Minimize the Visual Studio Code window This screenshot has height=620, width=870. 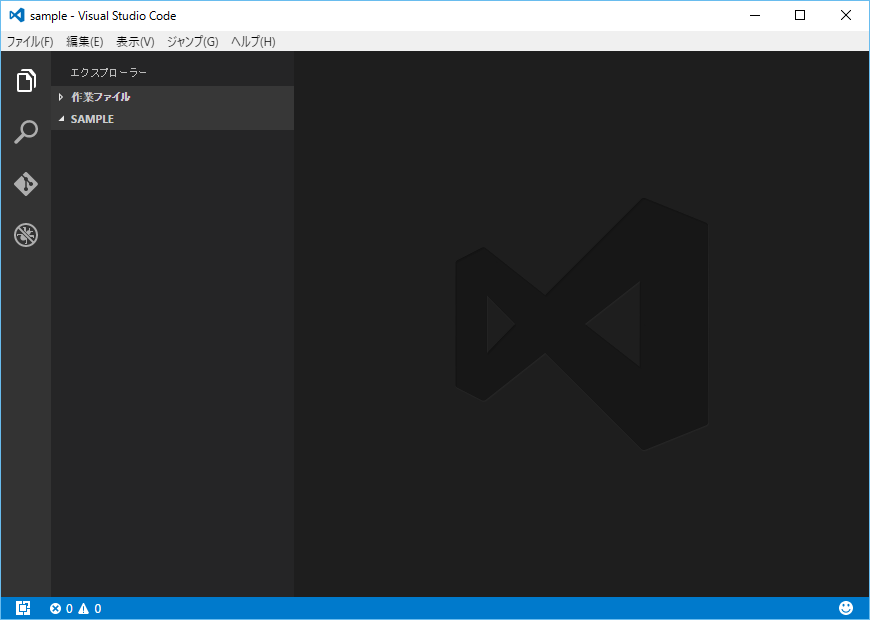pyautogui.click(x=753, y=16)
